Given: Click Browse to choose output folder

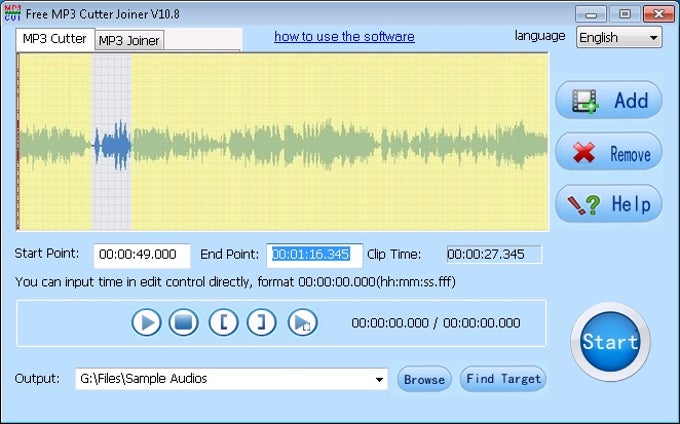Looking at the screenshot, I should pos(424,380).
